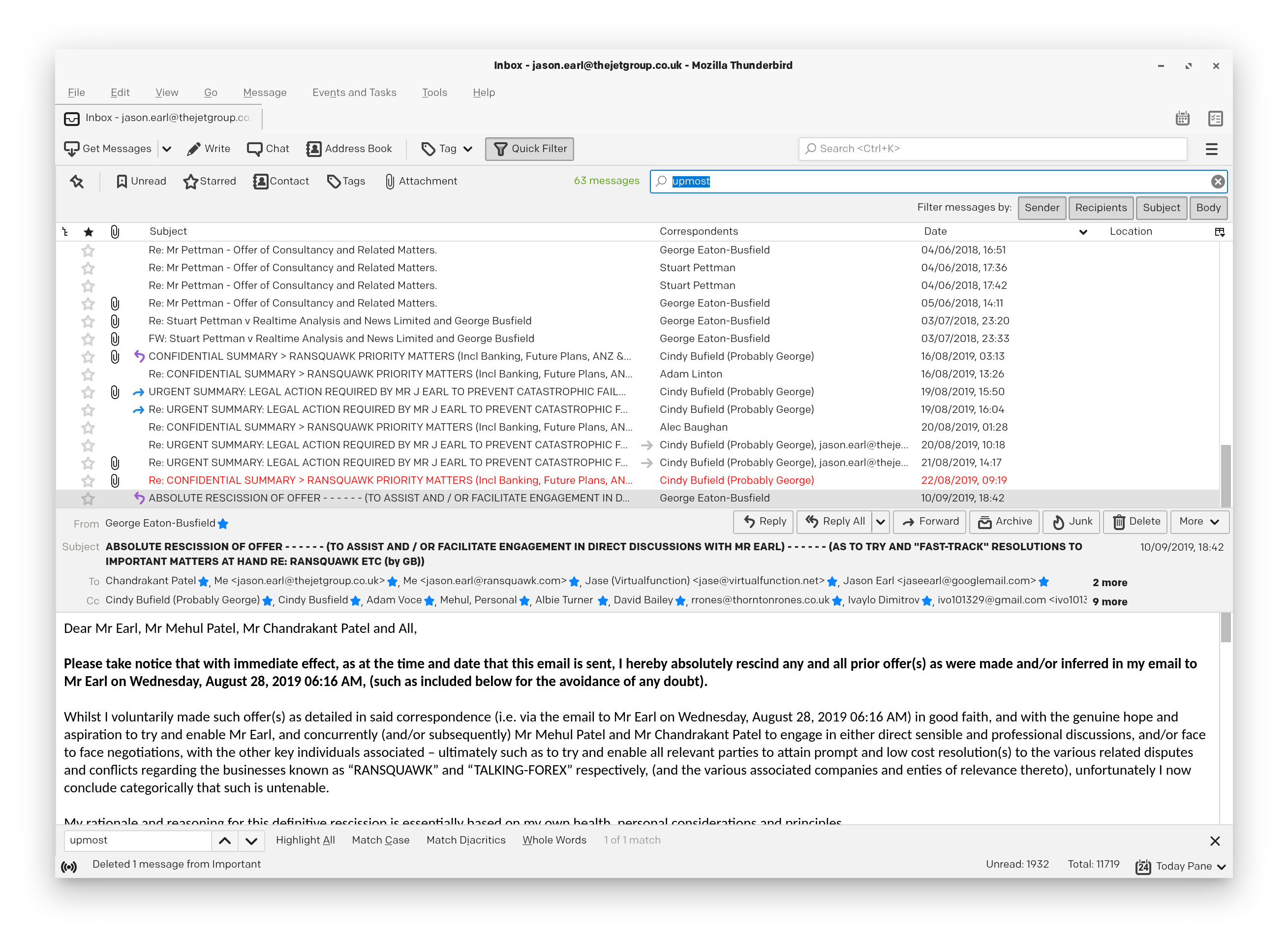Click thread column header icon
The height and width of the screenshot is (939, 1288).
tap(65, 231)
